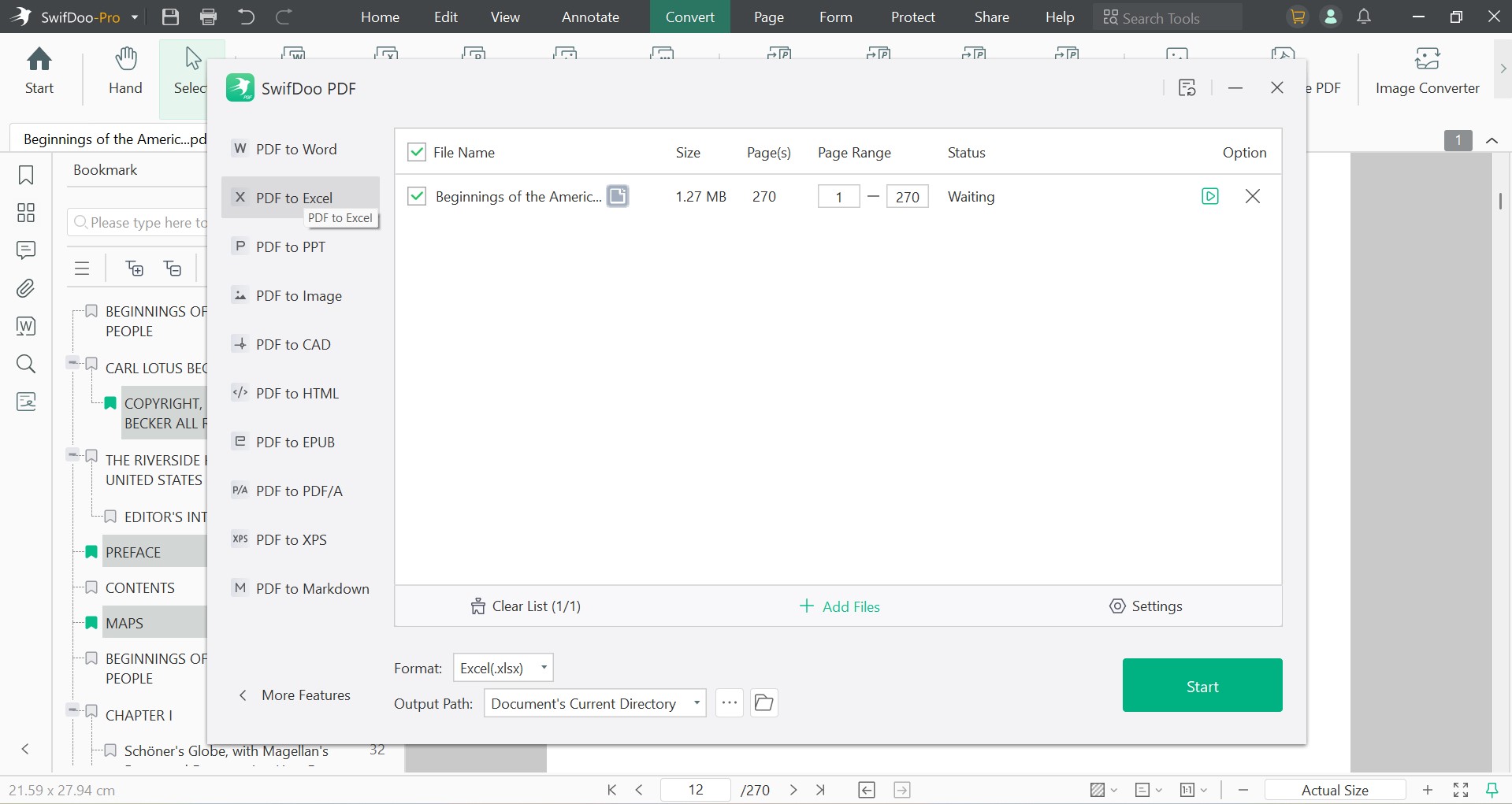Uncheck the Beginnings of the Americ file checkbox

(417, 196)
